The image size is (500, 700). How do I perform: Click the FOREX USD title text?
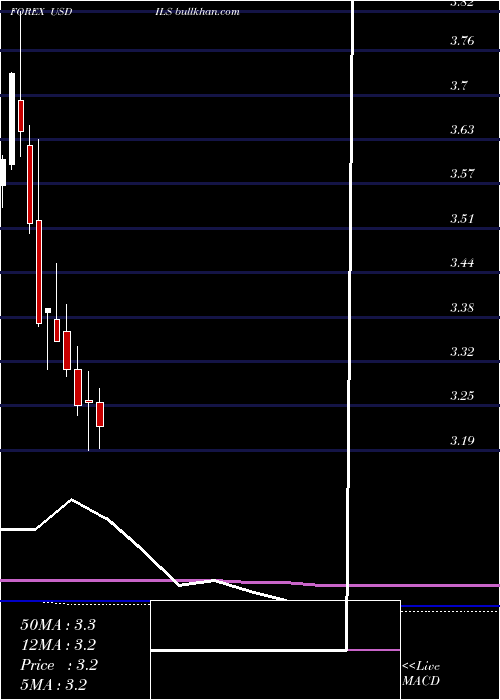click(x=41, y=12)
